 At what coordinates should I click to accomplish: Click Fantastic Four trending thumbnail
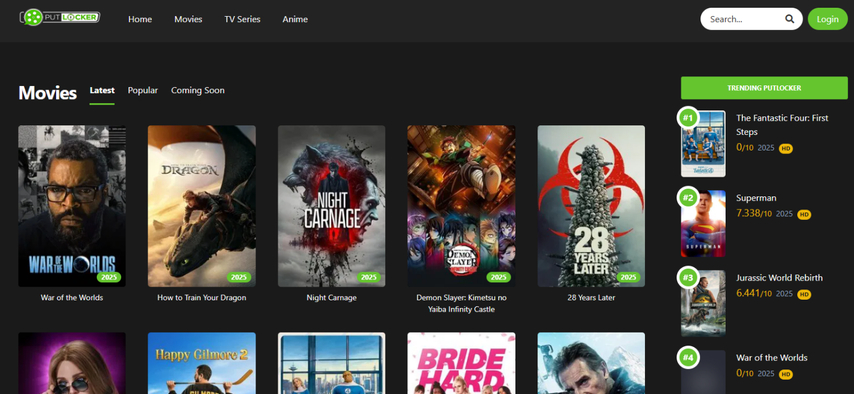pyautogui.click(x=703, y=143)
